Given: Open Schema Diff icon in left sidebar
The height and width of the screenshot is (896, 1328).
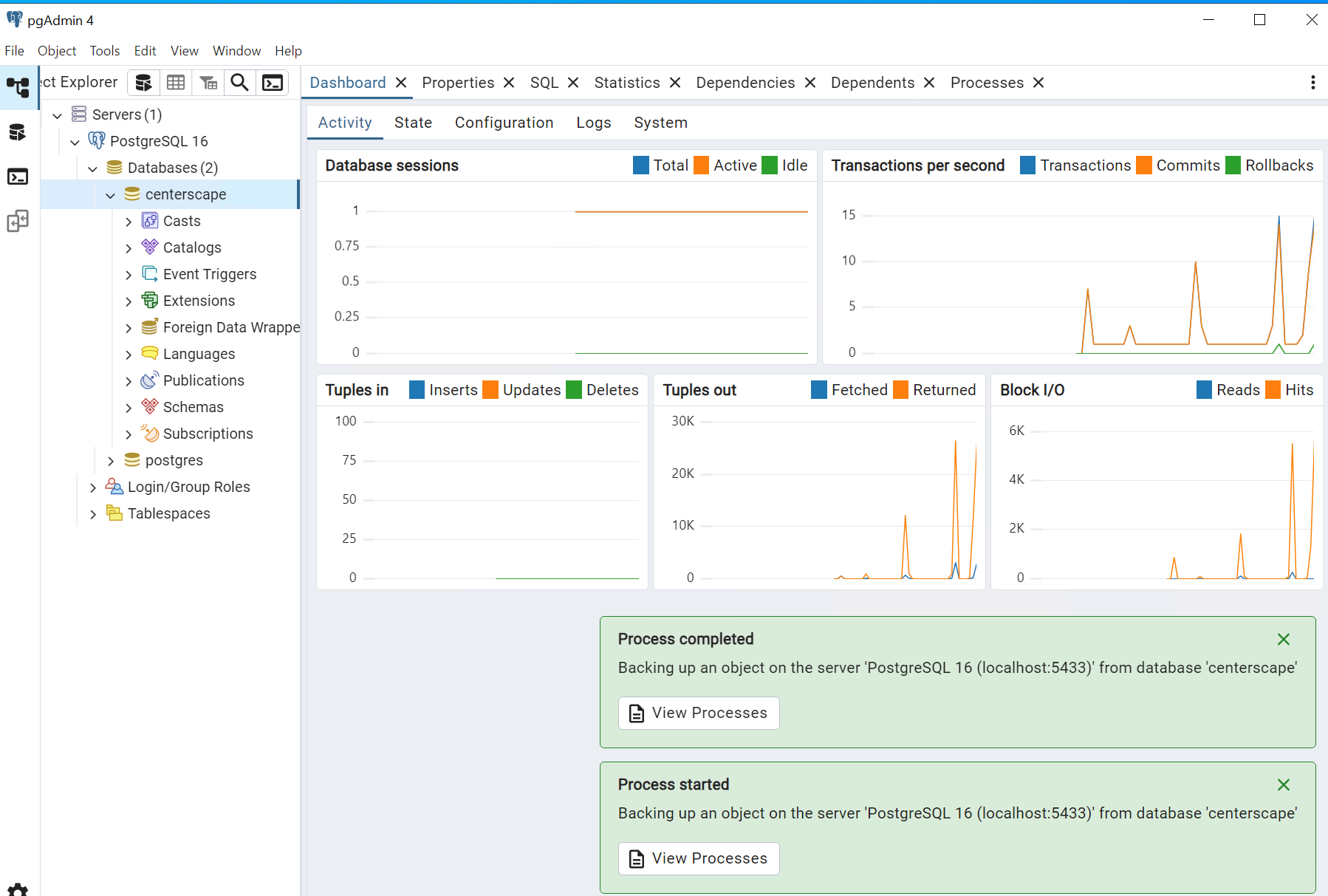Looking at the screenshot, I should point(18,221).
